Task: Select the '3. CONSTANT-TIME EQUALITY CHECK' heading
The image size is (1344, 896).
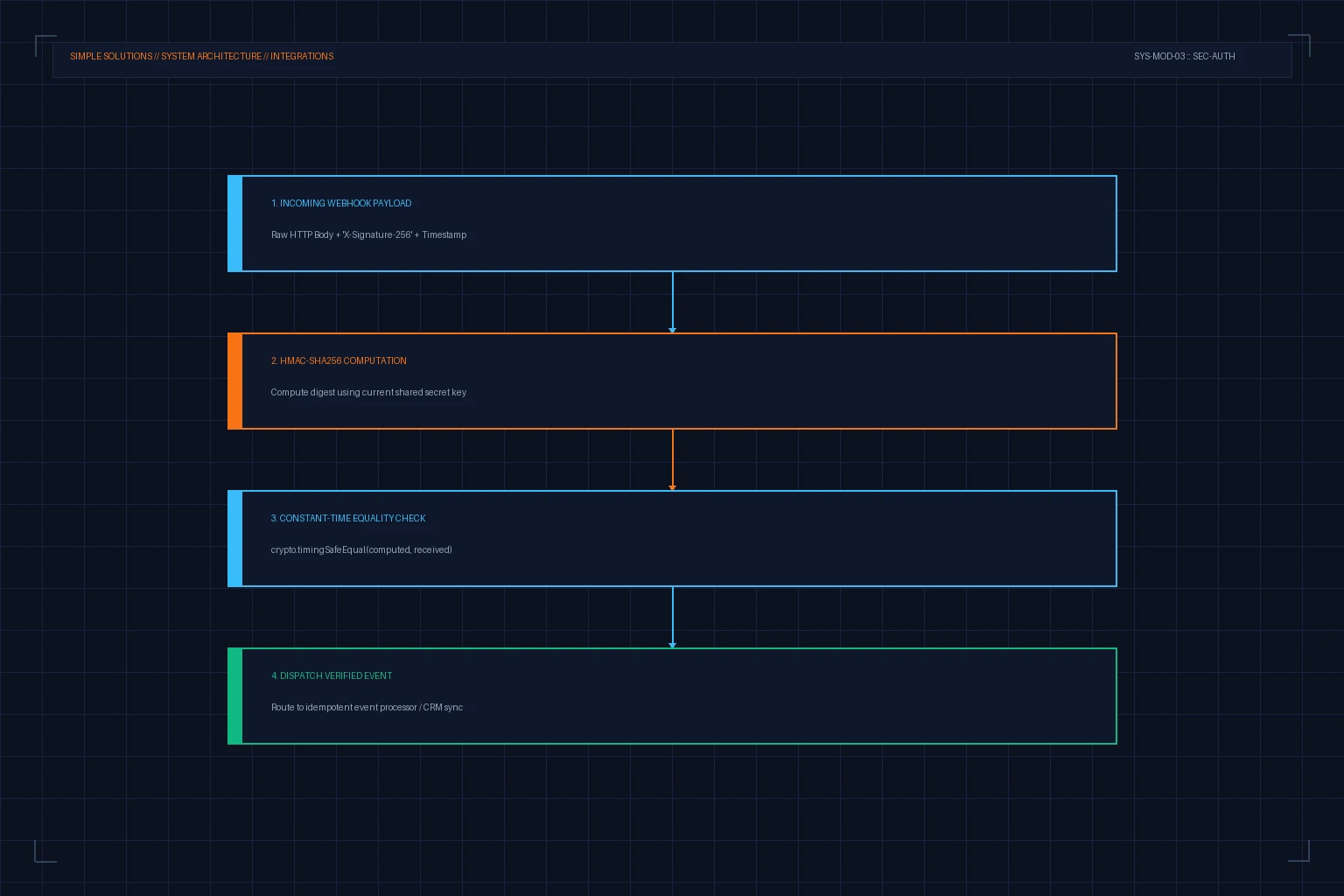Action: tap(348, 518)
